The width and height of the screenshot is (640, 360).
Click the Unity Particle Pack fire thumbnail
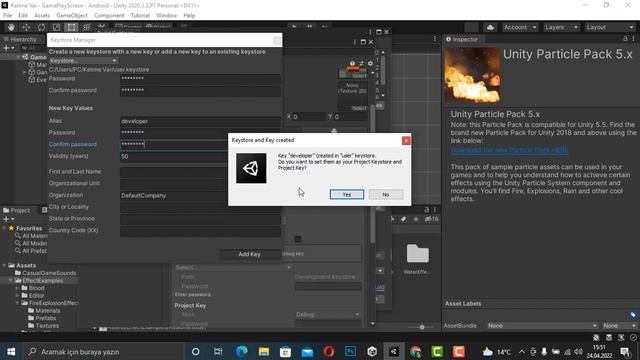tap(472, 75)
